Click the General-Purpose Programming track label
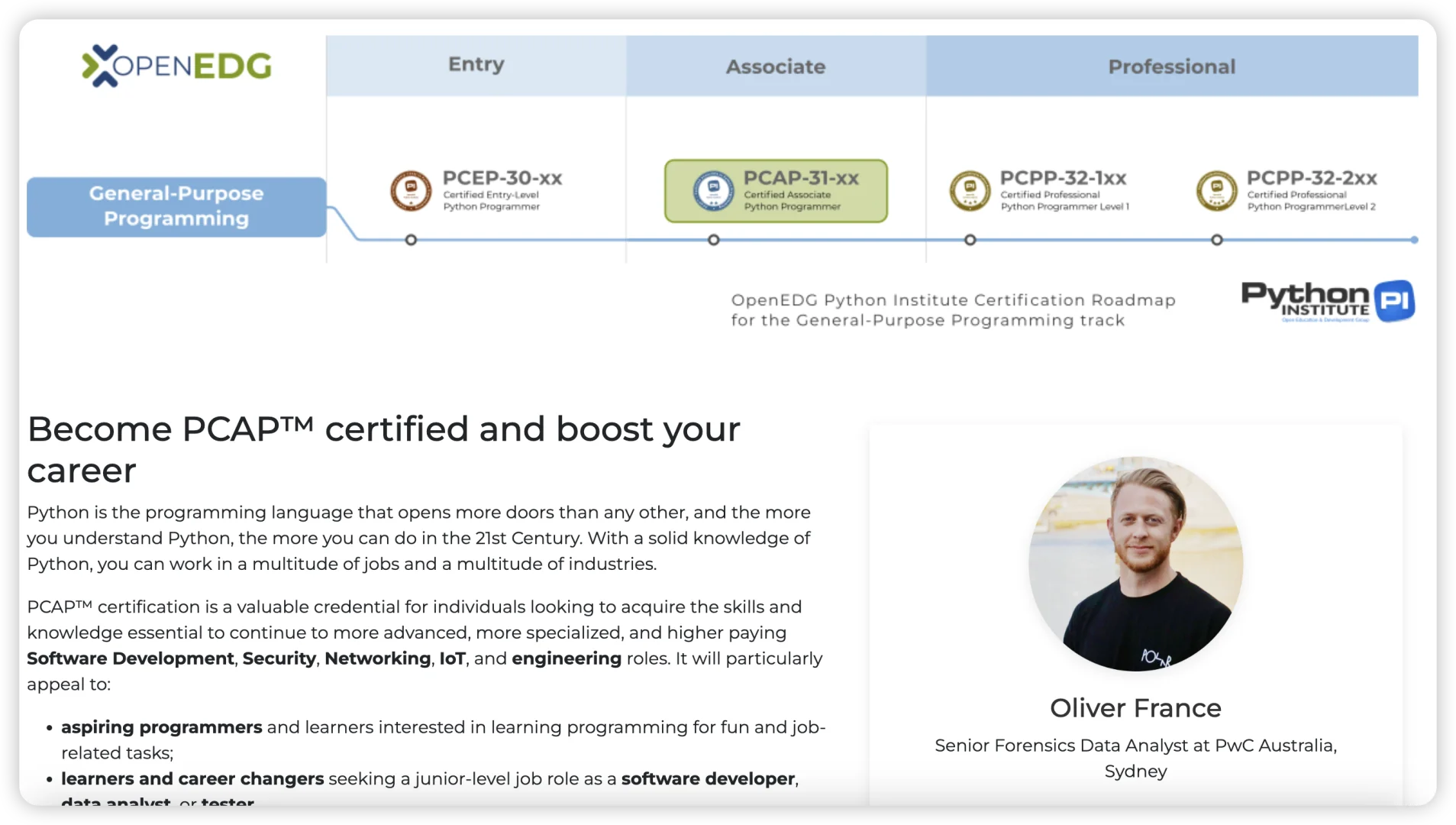 pyautogui.click(x=176, y=206)
